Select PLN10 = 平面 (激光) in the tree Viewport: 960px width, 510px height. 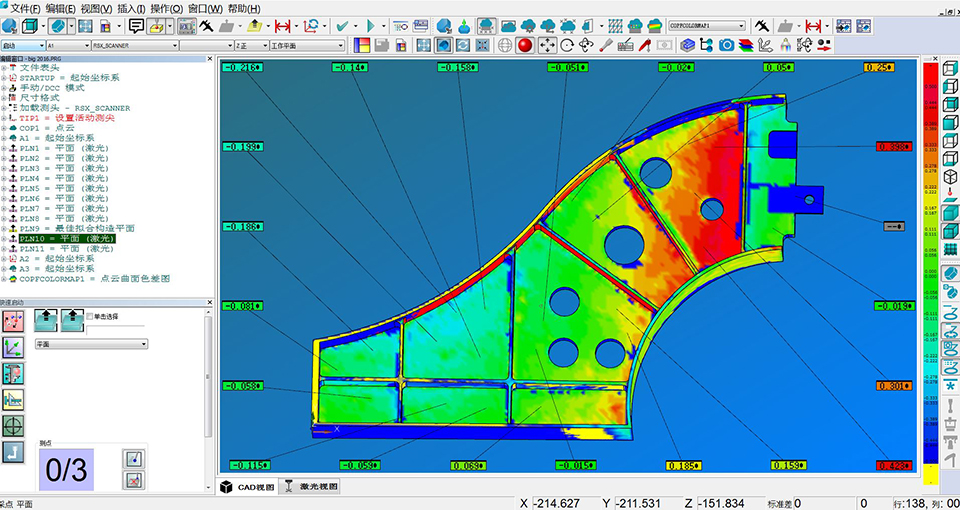tap(66, 238)
